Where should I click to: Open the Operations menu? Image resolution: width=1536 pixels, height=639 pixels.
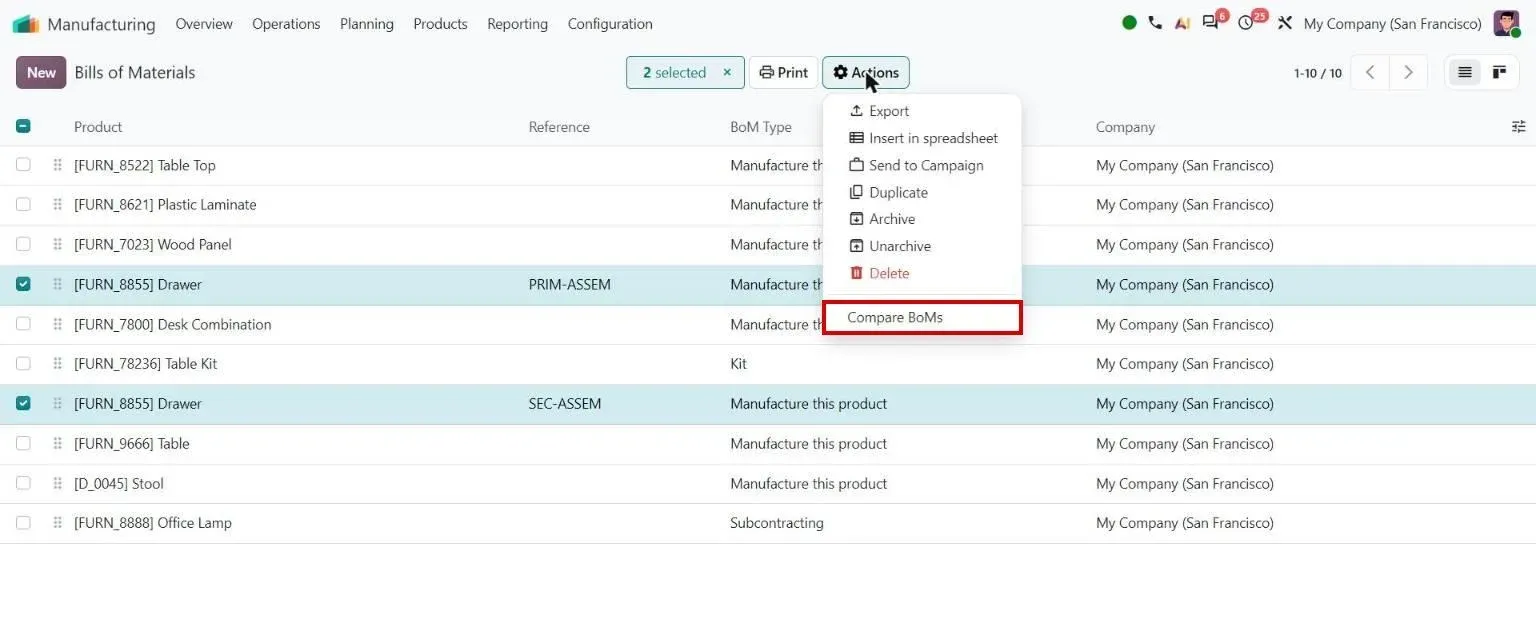(286, 24)
